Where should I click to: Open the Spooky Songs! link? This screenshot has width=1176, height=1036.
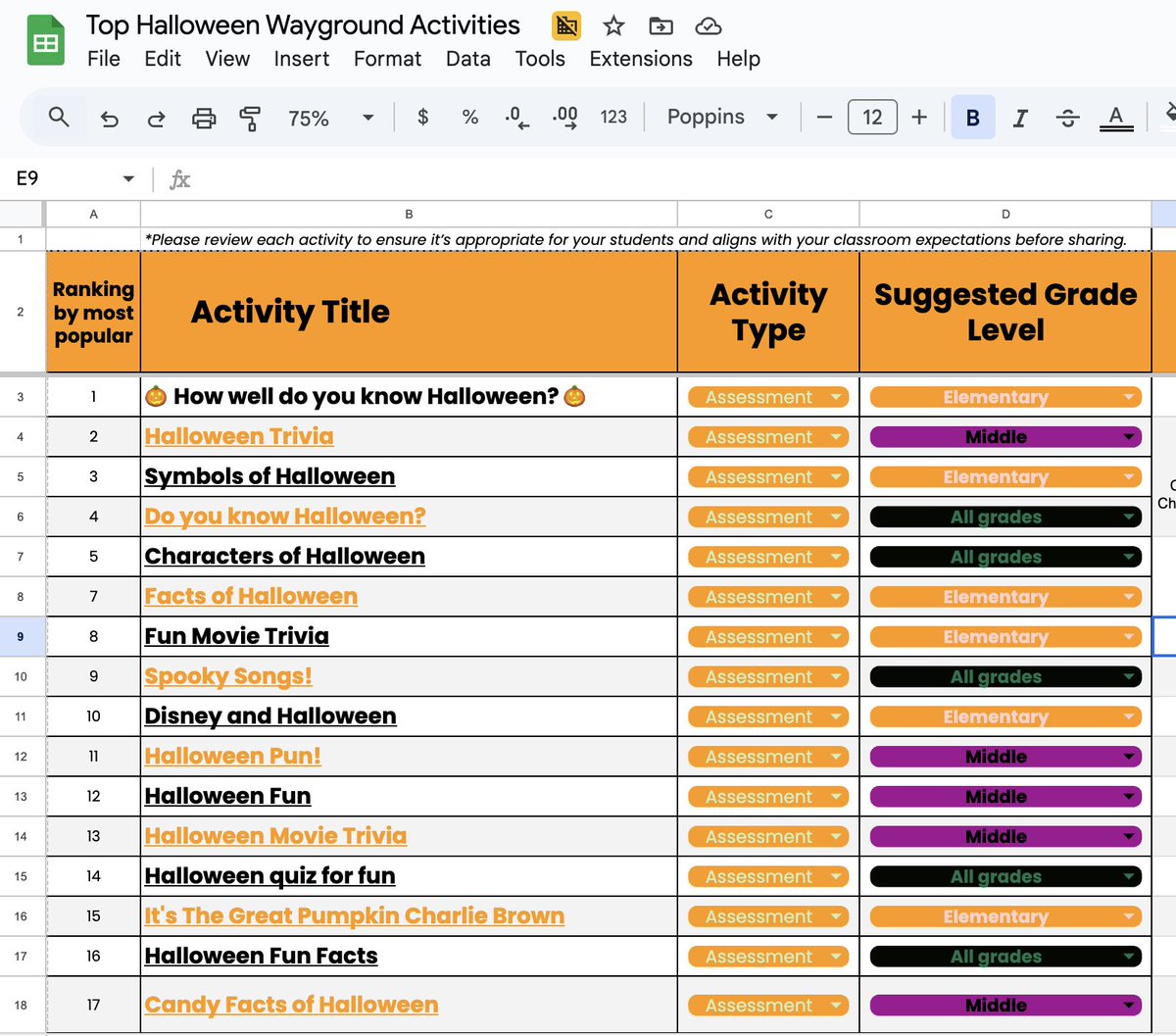(x=228, y=676)
